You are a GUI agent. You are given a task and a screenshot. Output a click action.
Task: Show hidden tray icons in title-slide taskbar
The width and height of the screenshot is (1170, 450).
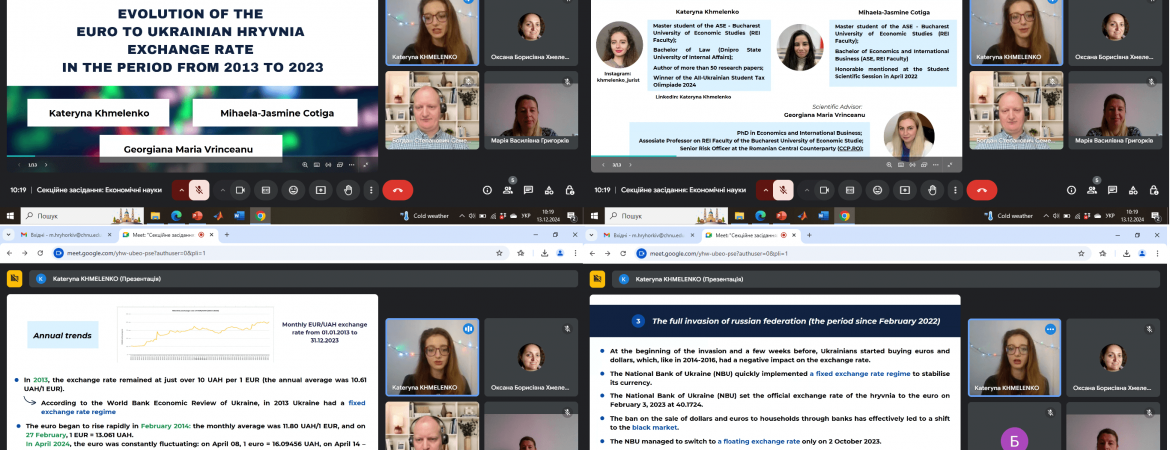pyautogui.click(x=463, y=216)
